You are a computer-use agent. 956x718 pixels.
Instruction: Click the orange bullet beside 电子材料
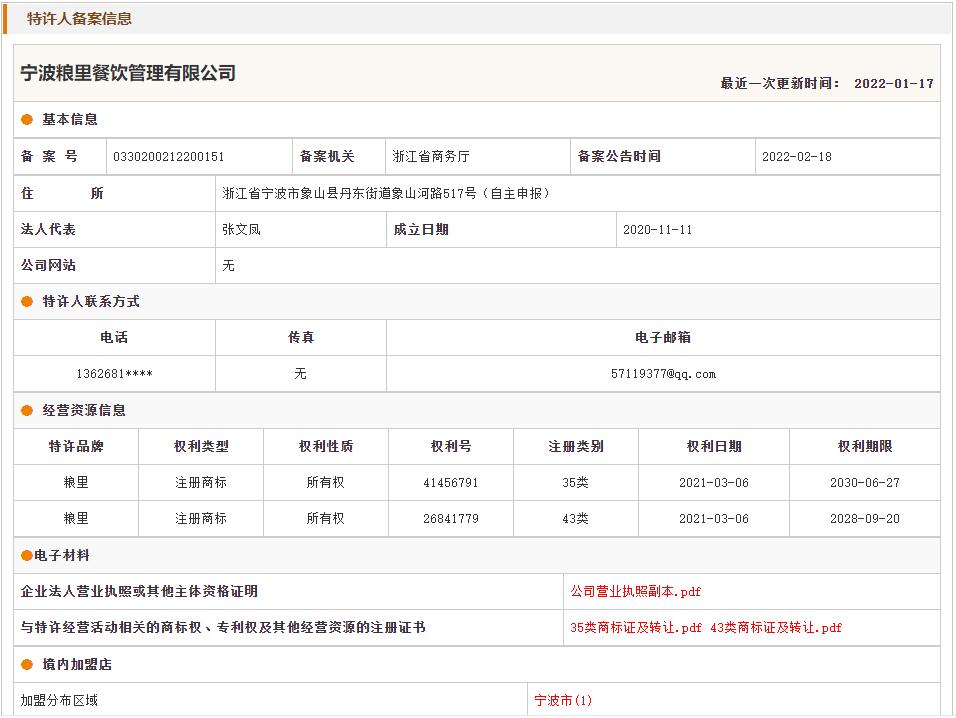tap(26, 556)
